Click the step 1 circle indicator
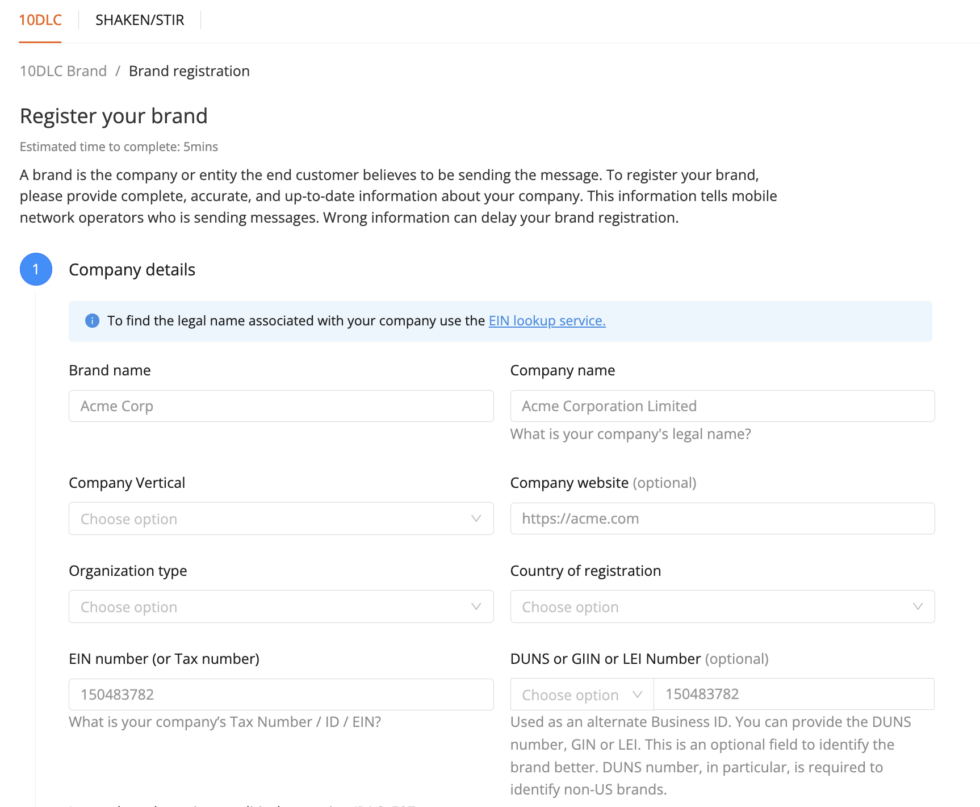The image size is (980, 807). click(36, 269)
